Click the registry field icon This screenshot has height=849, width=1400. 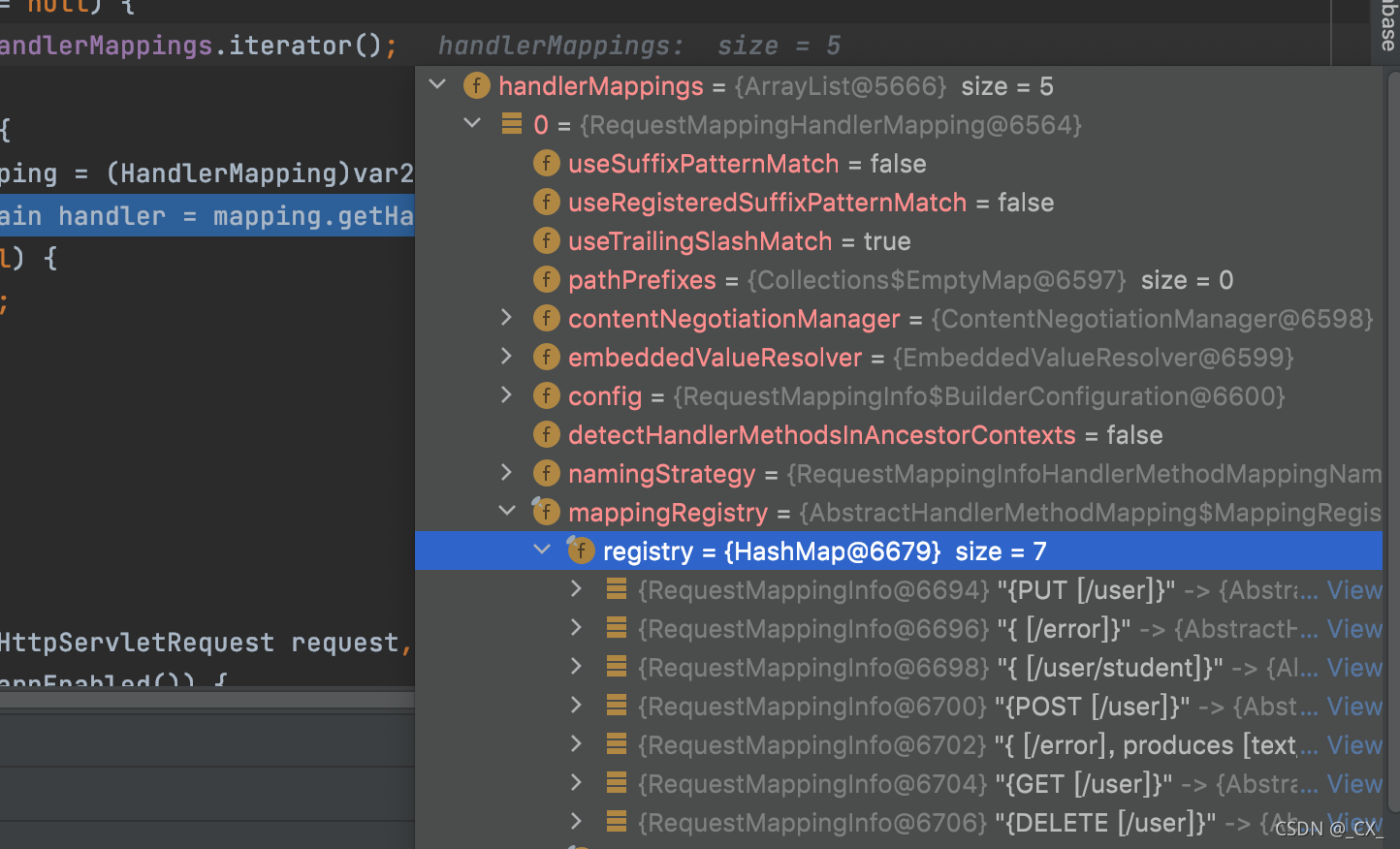[580, 550]
